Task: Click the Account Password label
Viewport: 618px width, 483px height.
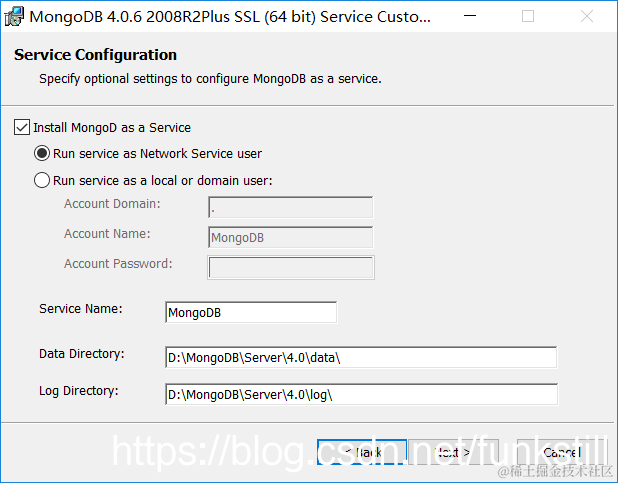Action: click(x=118, y=263)
